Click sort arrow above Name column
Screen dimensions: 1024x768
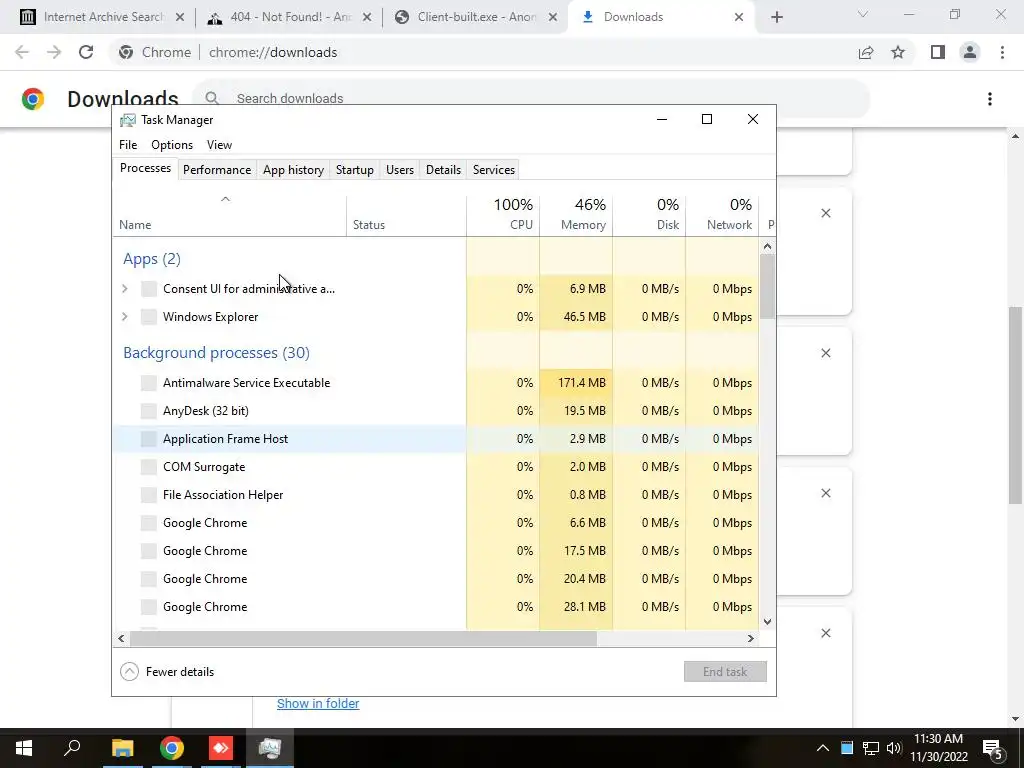coord(225,199)
